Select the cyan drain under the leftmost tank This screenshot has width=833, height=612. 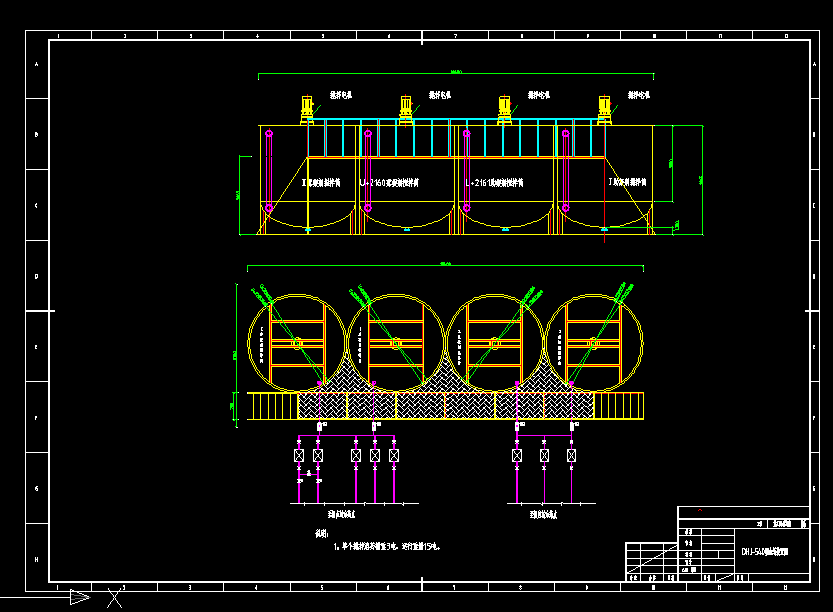308,230
